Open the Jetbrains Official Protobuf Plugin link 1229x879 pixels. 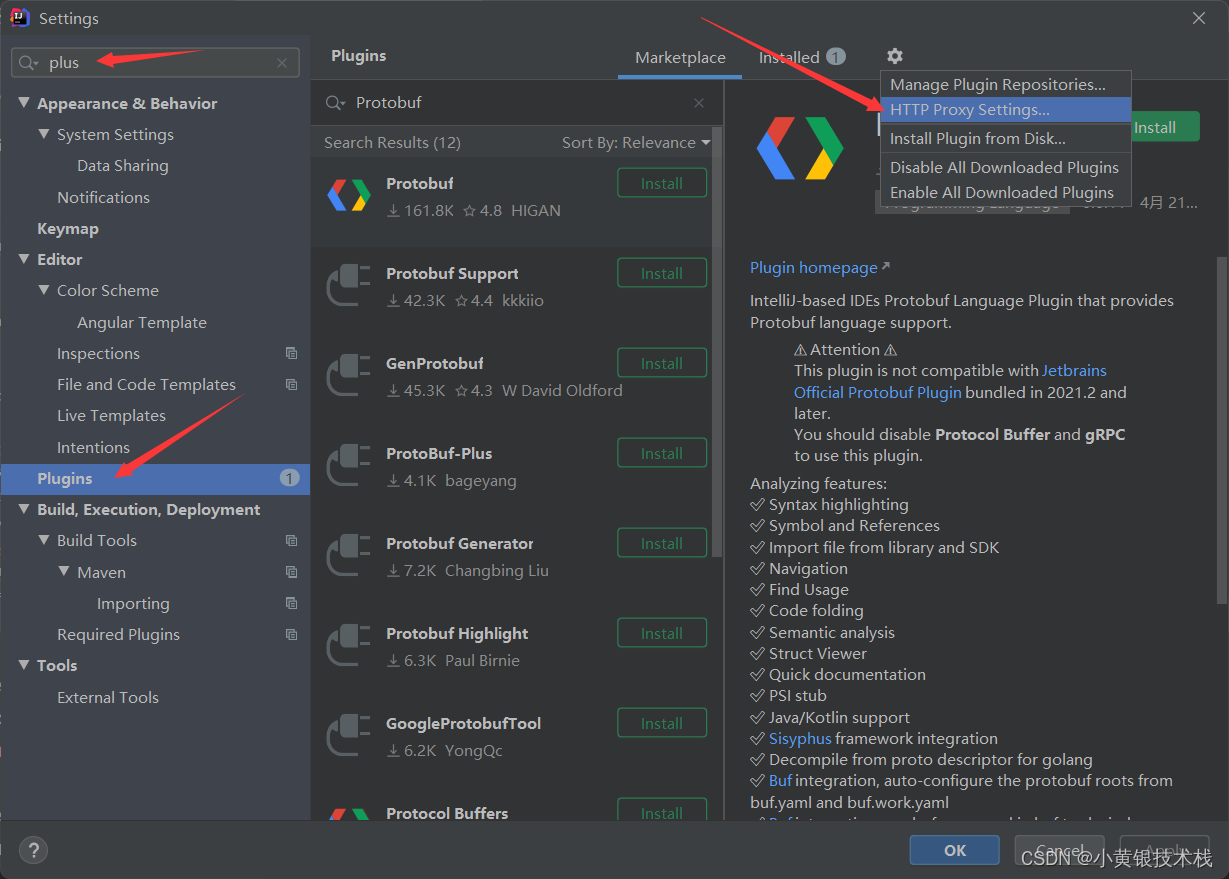pos(950,381)
